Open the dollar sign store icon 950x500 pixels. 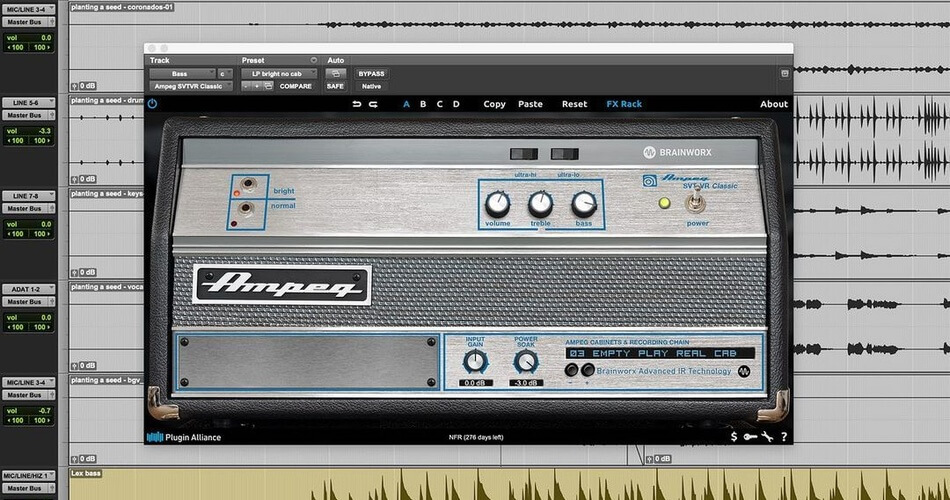click(x=734, y=436)
